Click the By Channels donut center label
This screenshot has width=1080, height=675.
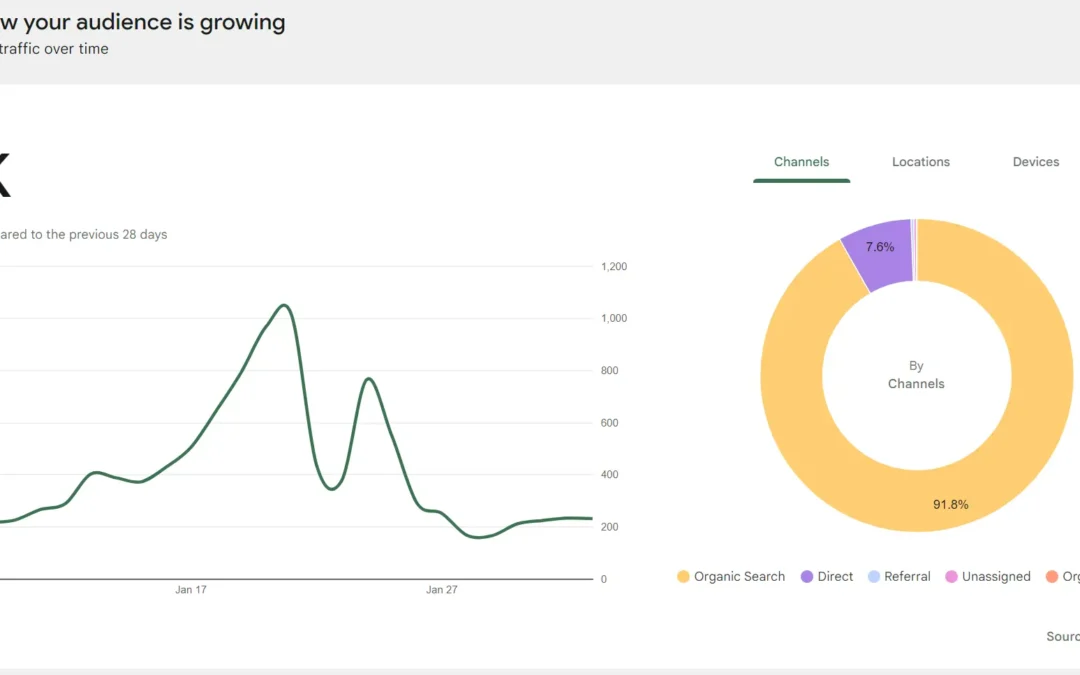[916, 375]
